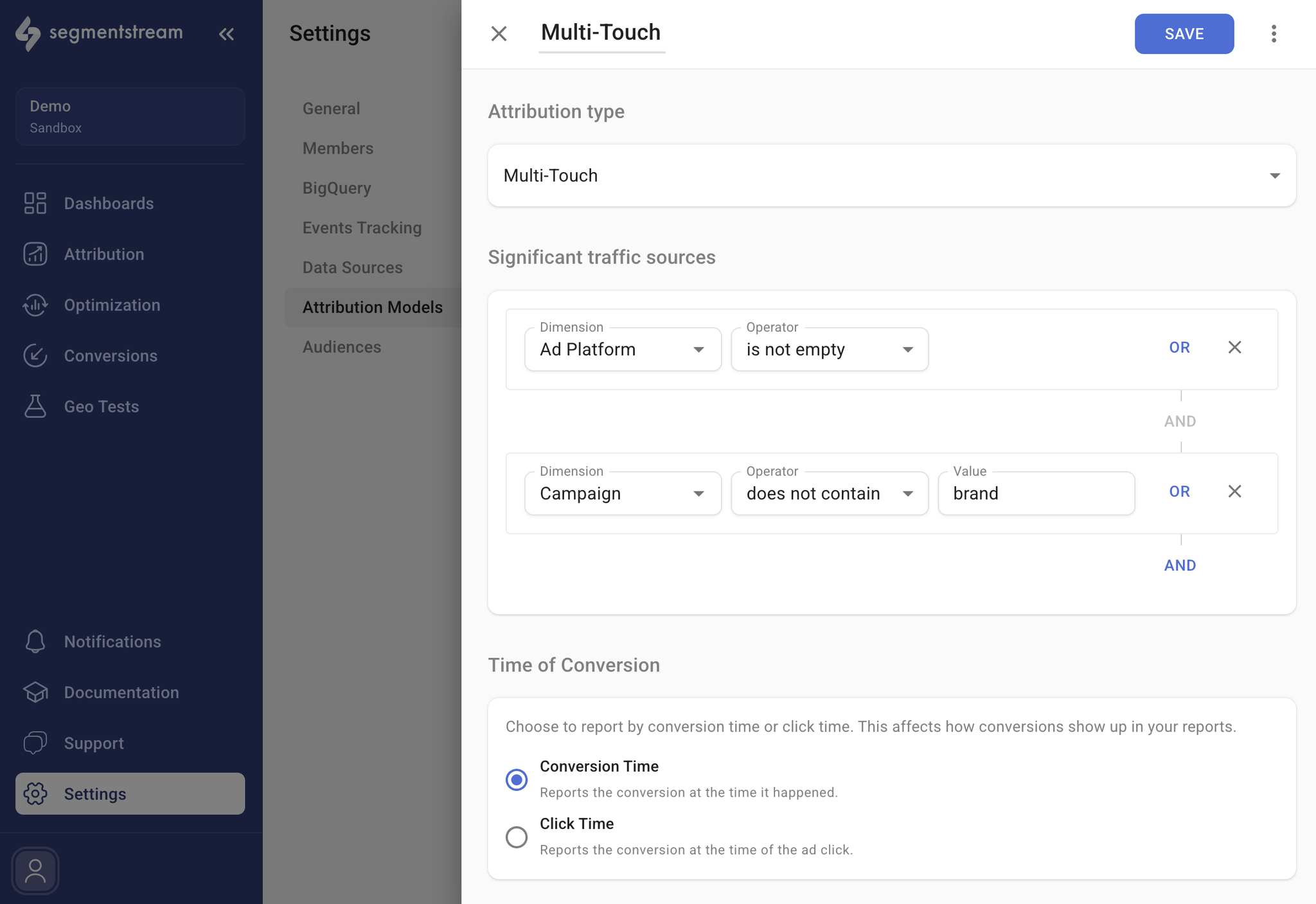Click the SAVE button
The height and width of the screenshot is (904, 1316).
pos(1184,34)
